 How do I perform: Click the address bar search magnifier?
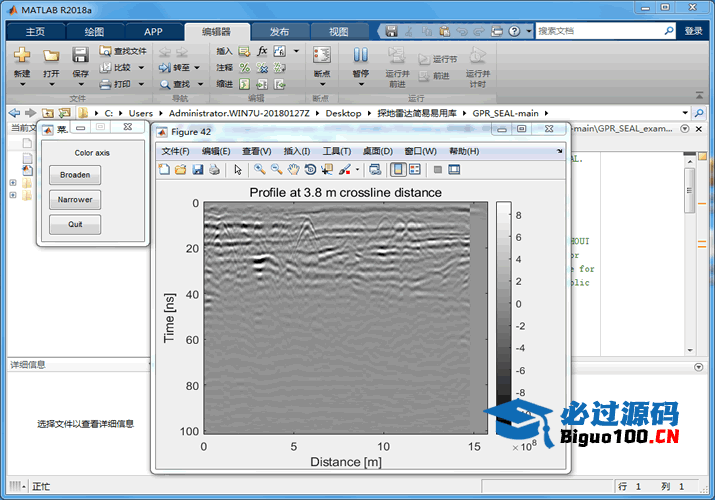699,113
